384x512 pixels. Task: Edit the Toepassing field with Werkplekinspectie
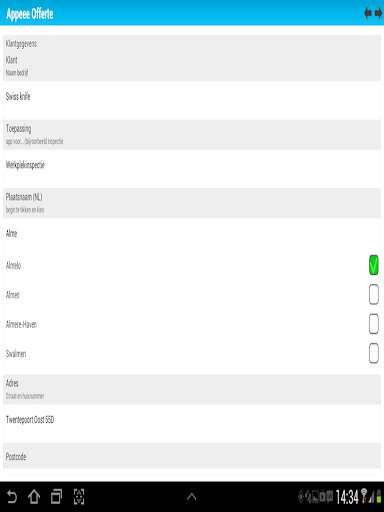[x=192, y=169]
